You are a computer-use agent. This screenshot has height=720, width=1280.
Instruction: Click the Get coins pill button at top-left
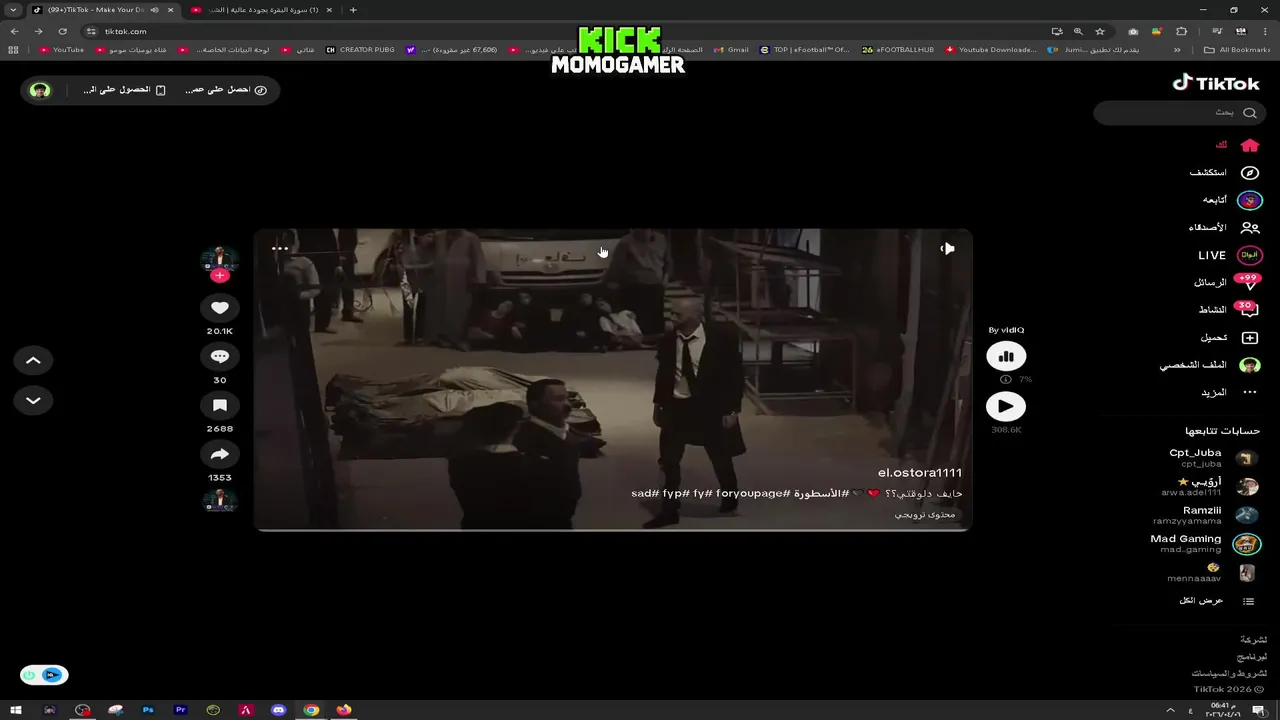click(226, 90)
